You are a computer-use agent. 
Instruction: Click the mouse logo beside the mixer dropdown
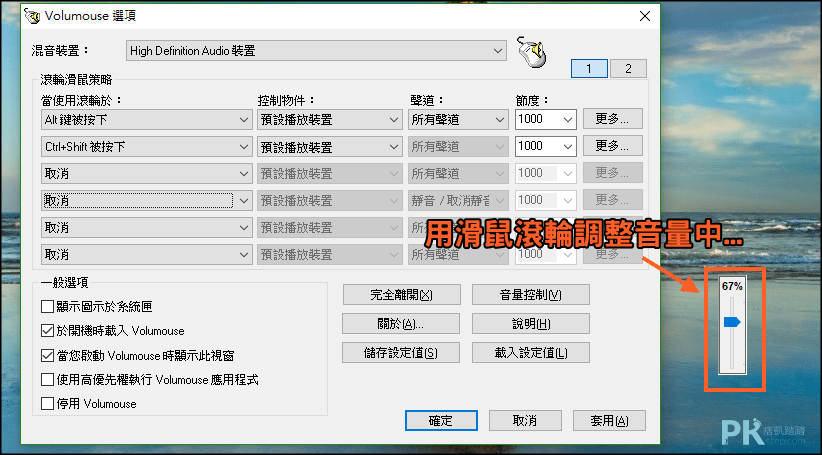(x=532, y=52)
